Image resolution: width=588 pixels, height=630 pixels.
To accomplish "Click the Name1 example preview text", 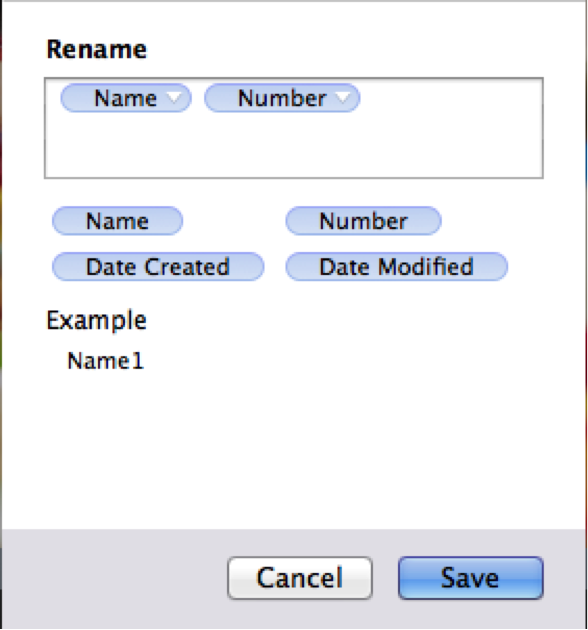I will pyautogui.click(x=105, y=361).
